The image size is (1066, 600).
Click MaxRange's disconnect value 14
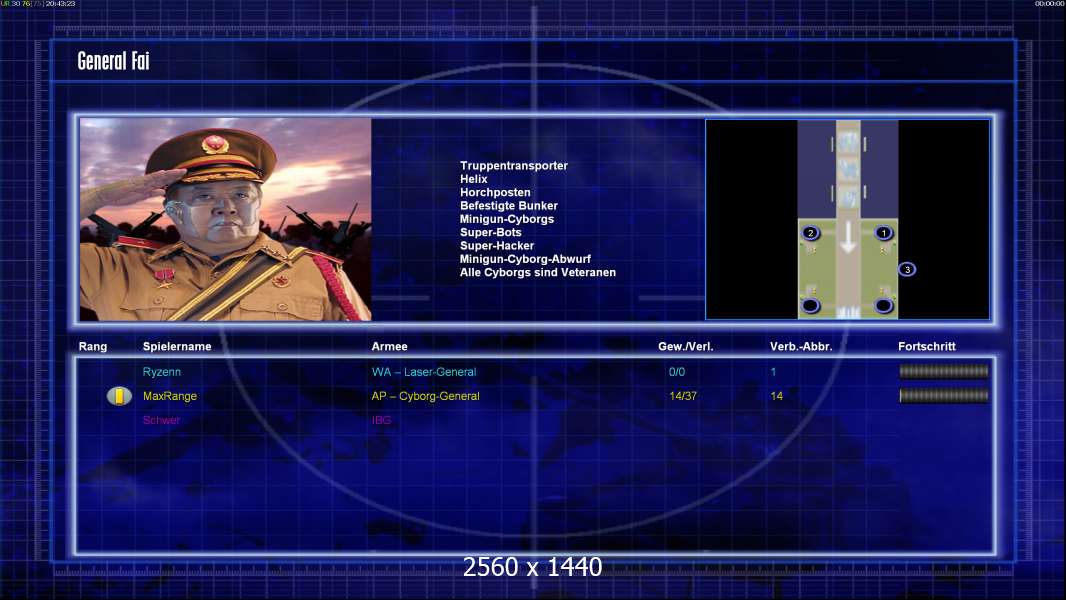click(x=776, y=396)
